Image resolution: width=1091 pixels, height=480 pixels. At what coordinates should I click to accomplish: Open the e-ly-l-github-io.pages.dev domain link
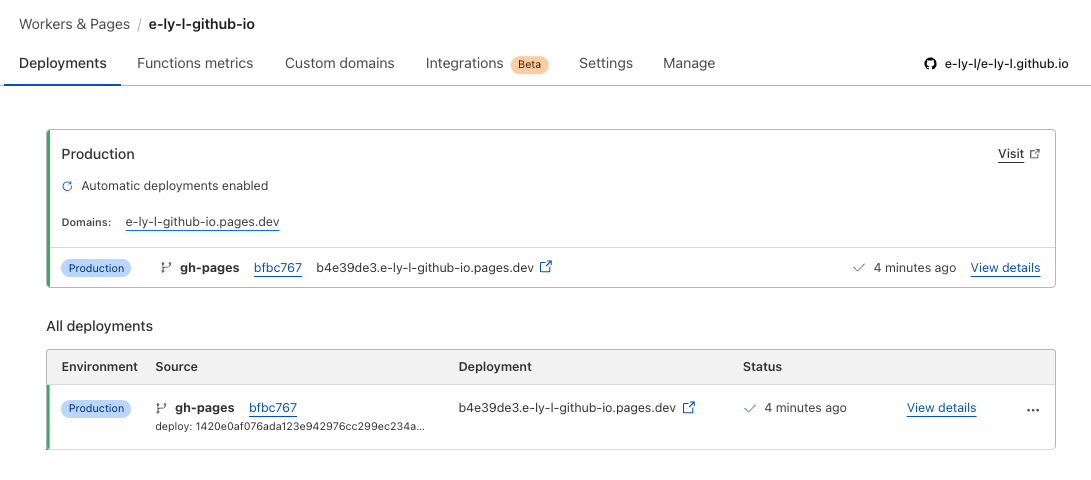pyautogui.click(x=202, y=222)
